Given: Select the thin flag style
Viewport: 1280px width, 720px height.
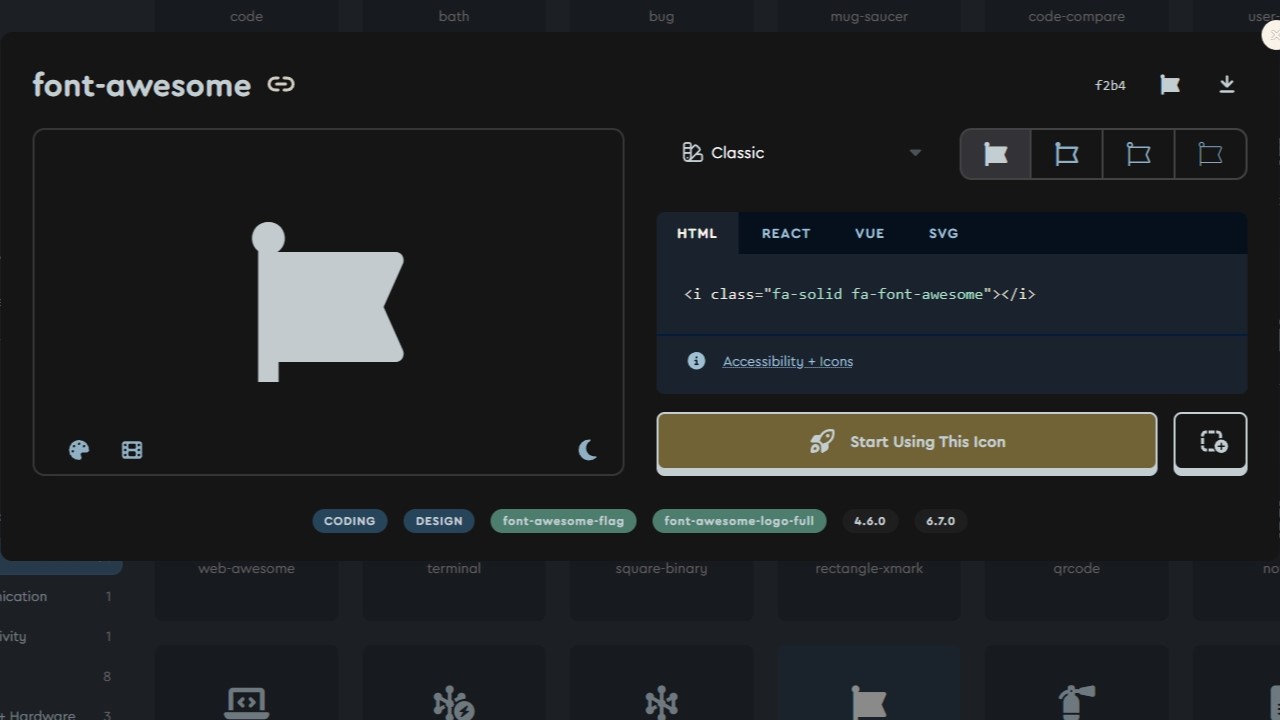Looking at the screenshot, I should (x=1210, y=154).
